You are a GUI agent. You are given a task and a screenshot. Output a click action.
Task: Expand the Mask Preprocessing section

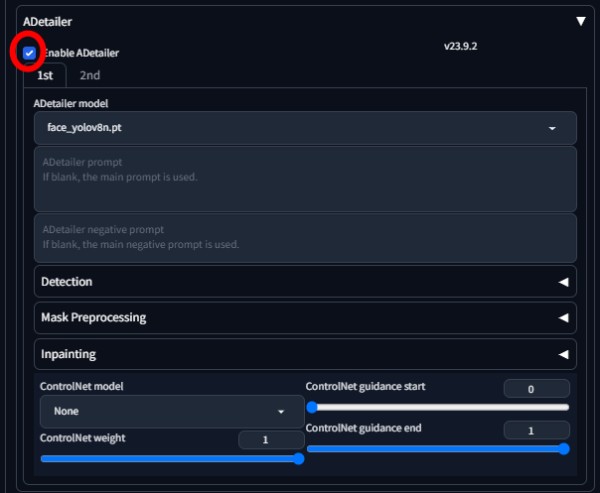(x=305, y=318)
